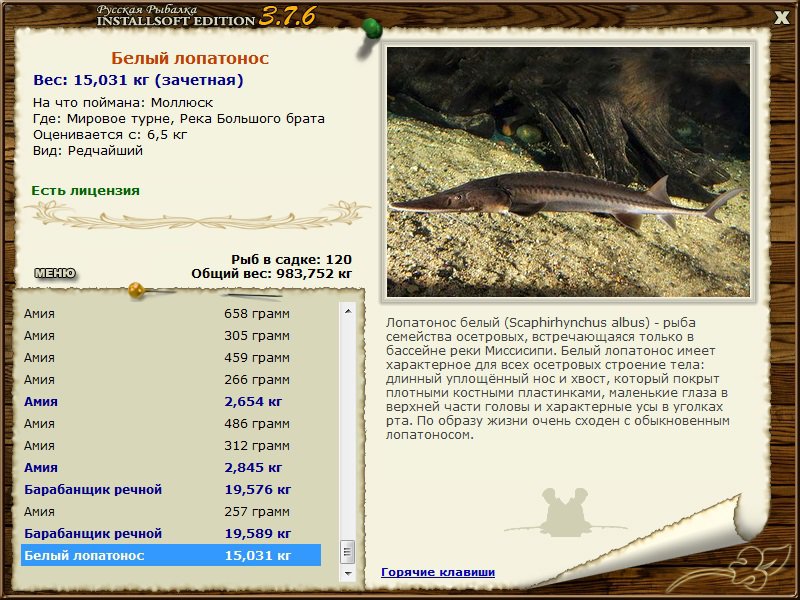Select Барабанщик речной 19,589 кг entry
Screen dimensions: 800x600
[171, 533]
